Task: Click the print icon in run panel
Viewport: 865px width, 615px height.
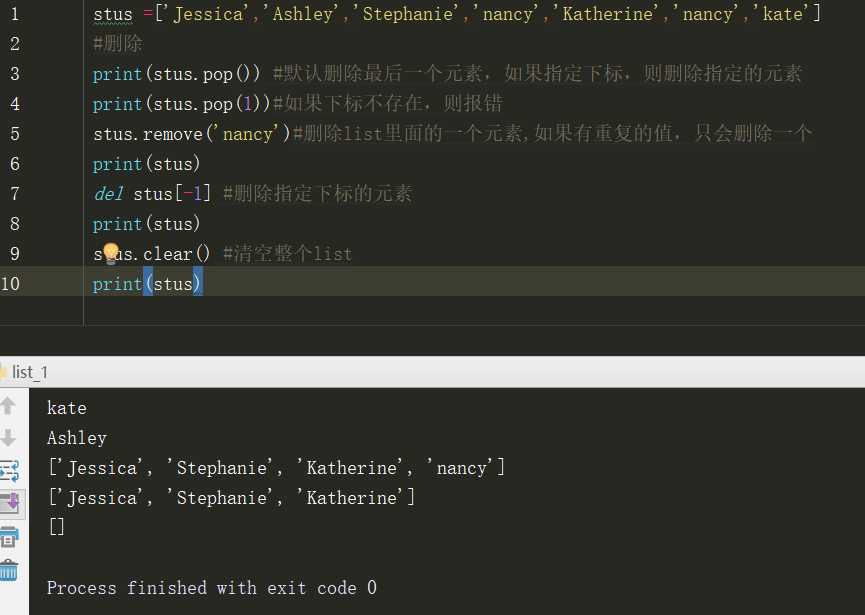Action: point(9,536)
